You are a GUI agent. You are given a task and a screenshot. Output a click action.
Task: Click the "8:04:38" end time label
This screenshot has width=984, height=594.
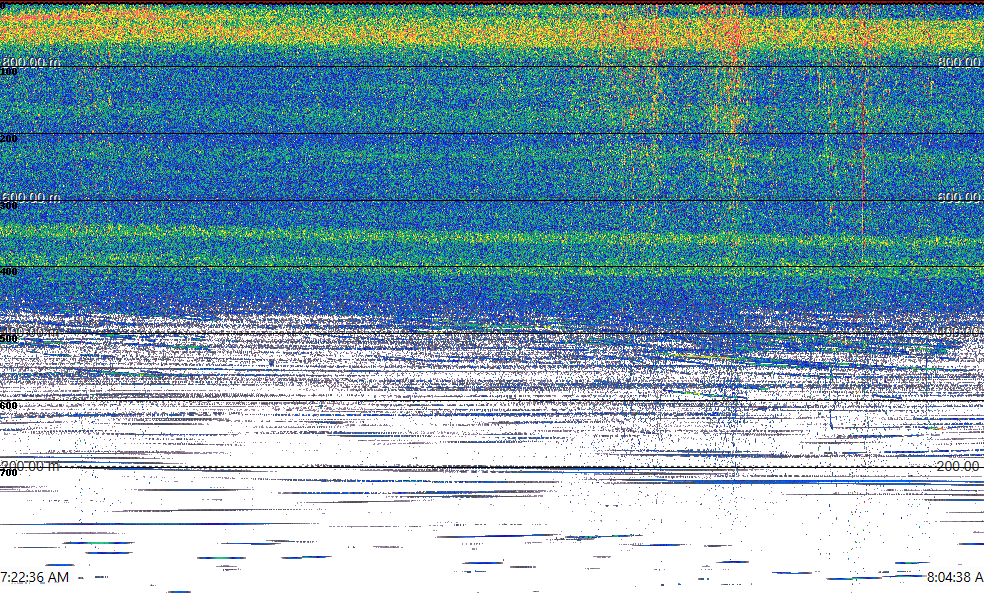click(948, 577)
